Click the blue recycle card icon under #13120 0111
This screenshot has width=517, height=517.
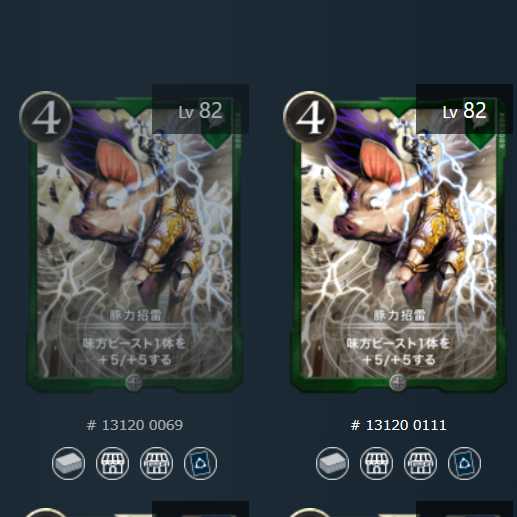point(464,463)
